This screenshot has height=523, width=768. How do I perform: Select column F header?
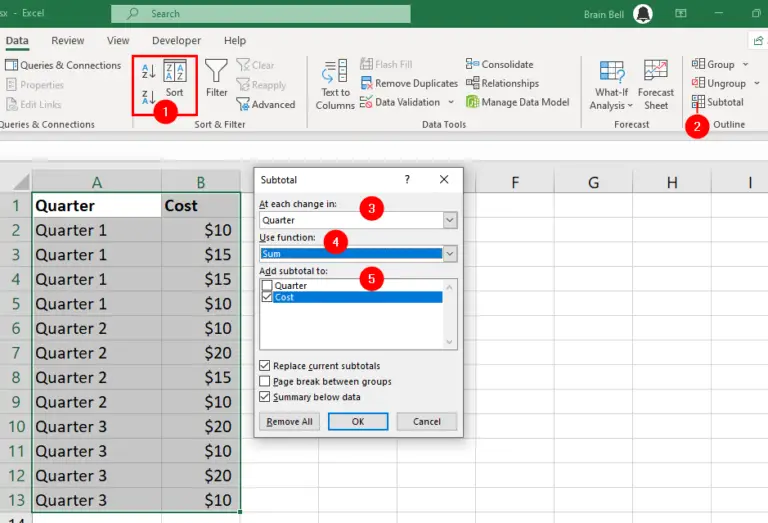tap(515, 183)
